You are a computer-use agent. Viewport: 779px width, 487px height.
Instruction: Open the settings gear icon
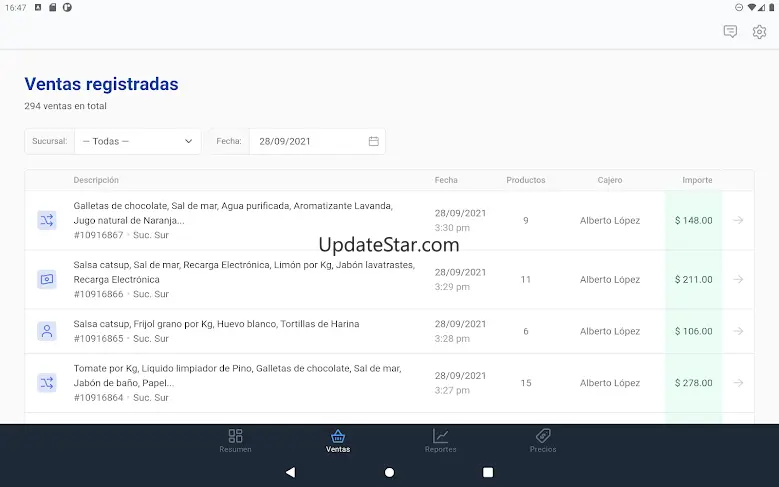point(759,32)
